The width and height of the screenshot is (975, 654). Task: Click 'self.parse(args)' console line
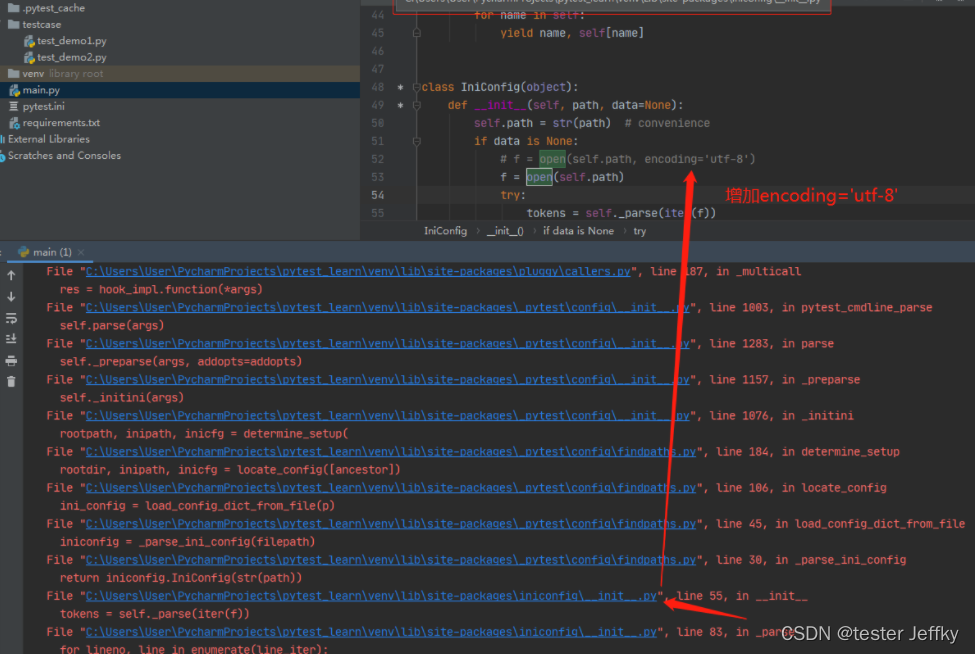pos(112,326)
